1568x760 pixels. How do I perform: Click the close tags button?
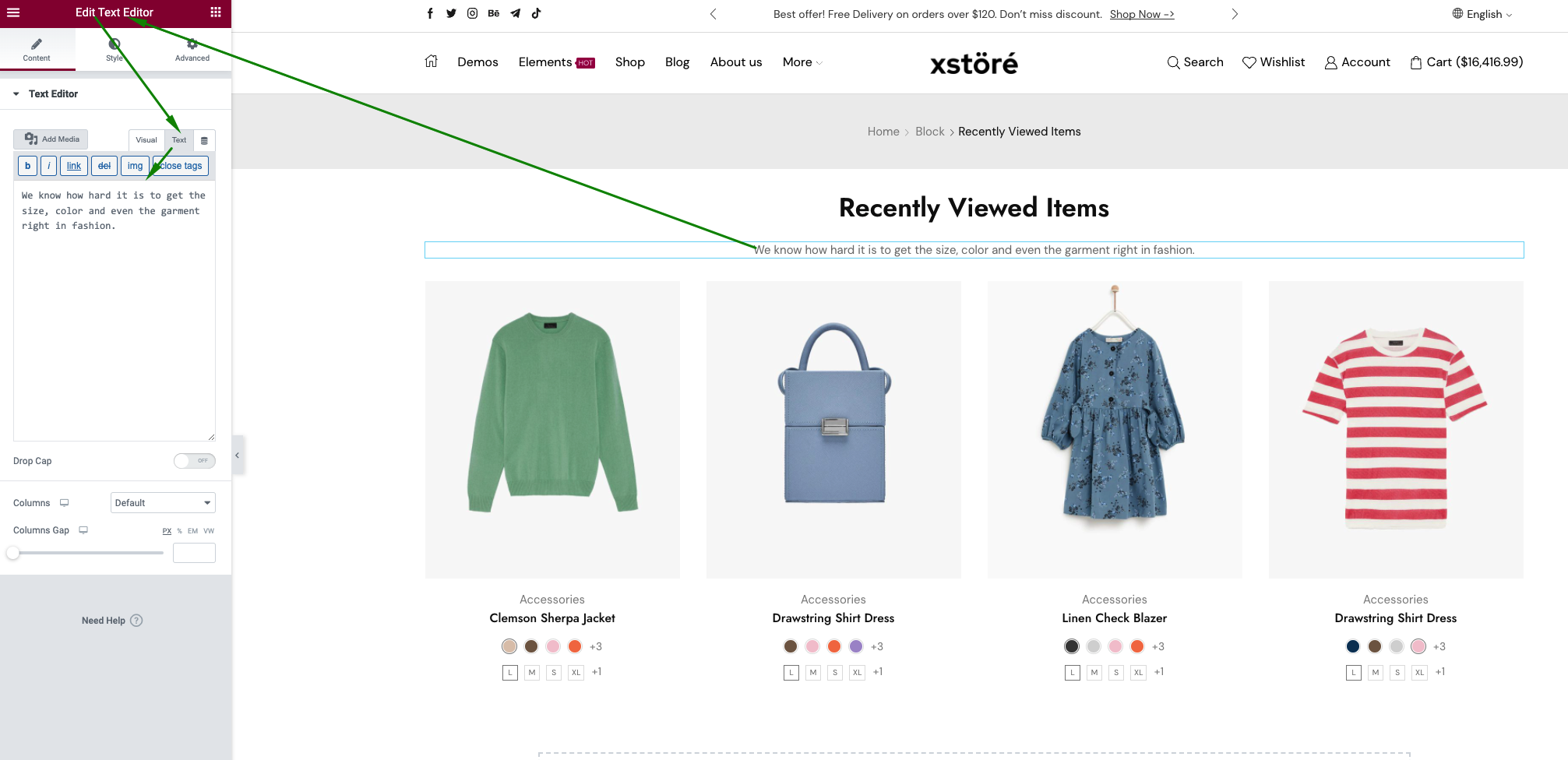pos(181,166)
